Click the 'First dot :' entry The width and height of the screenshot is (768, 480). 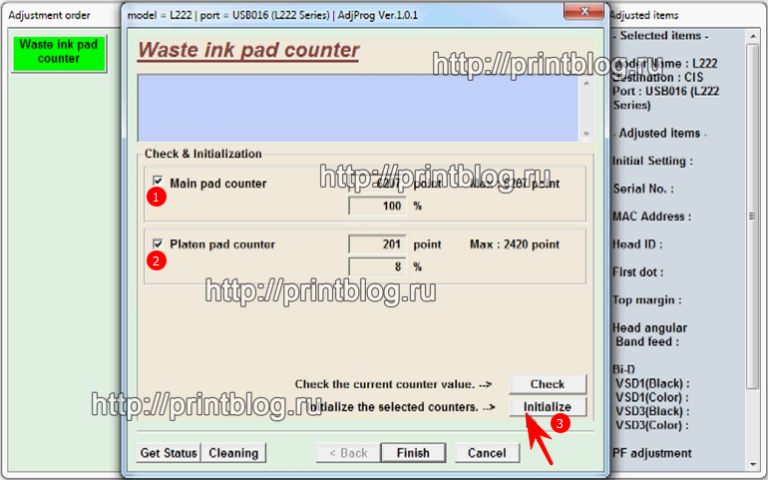638,272
